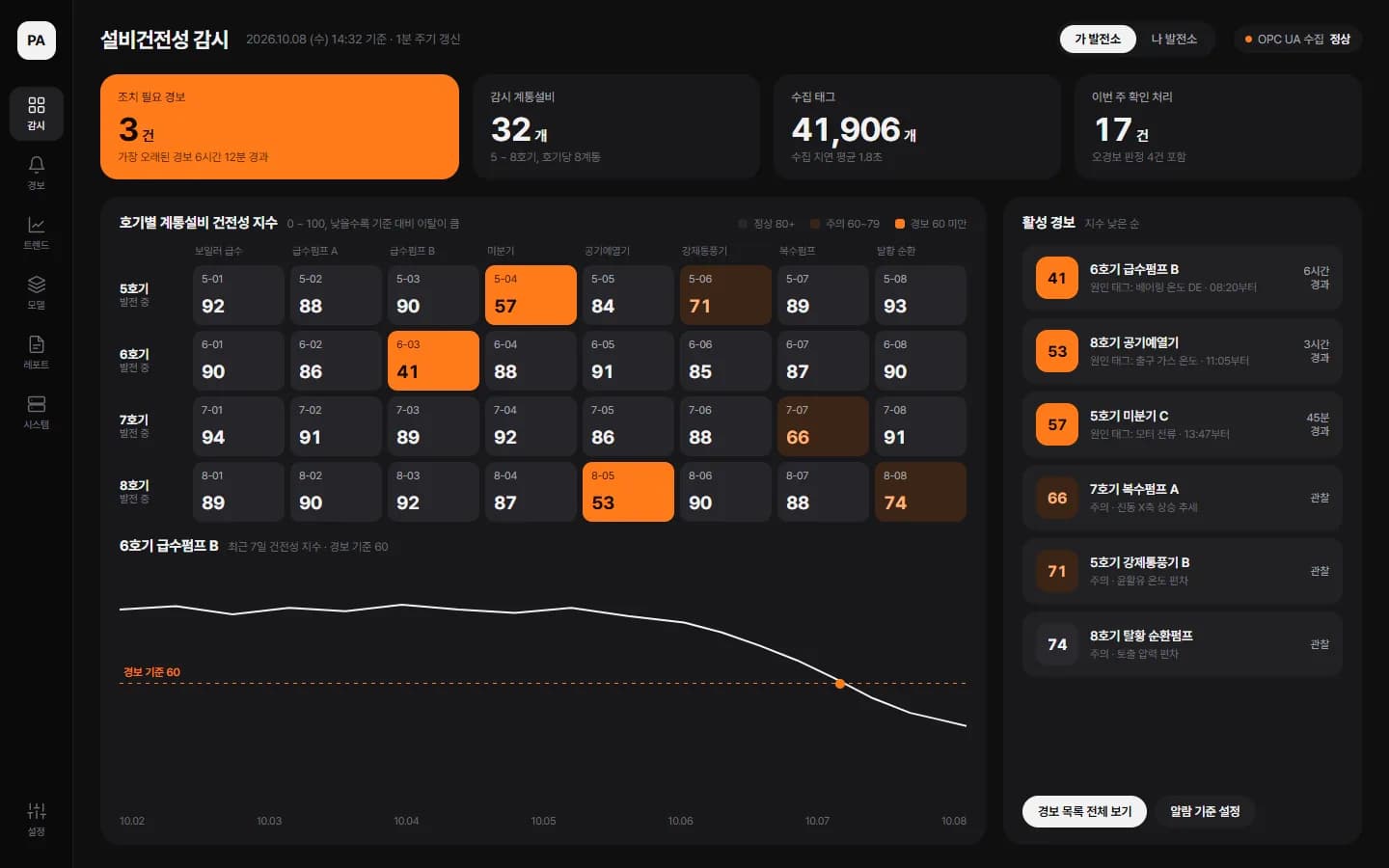Viewport: 1389px width, 868px height.
Task: Select alarm cell 6-03 with value 41
Action: (433, 361)
